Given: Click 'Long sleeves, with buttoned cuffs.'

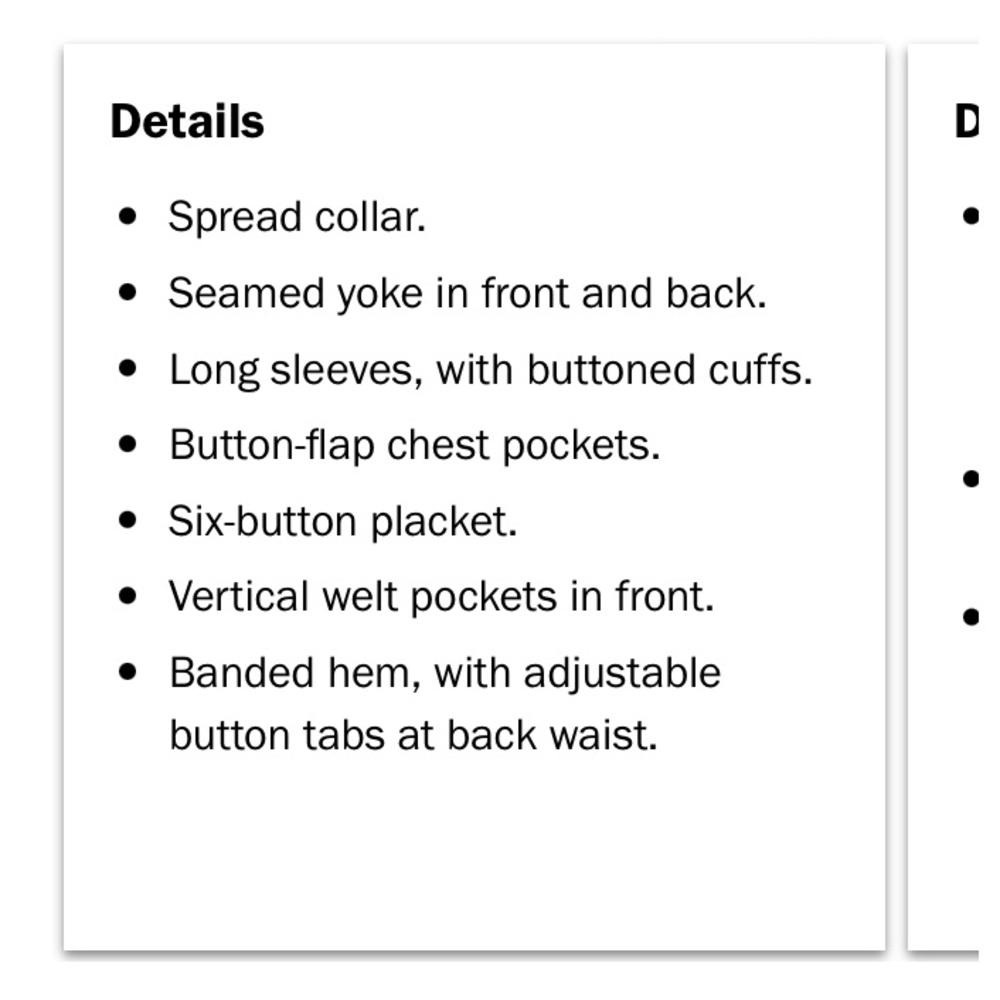Looking at the screenshot, I should 490,370.
